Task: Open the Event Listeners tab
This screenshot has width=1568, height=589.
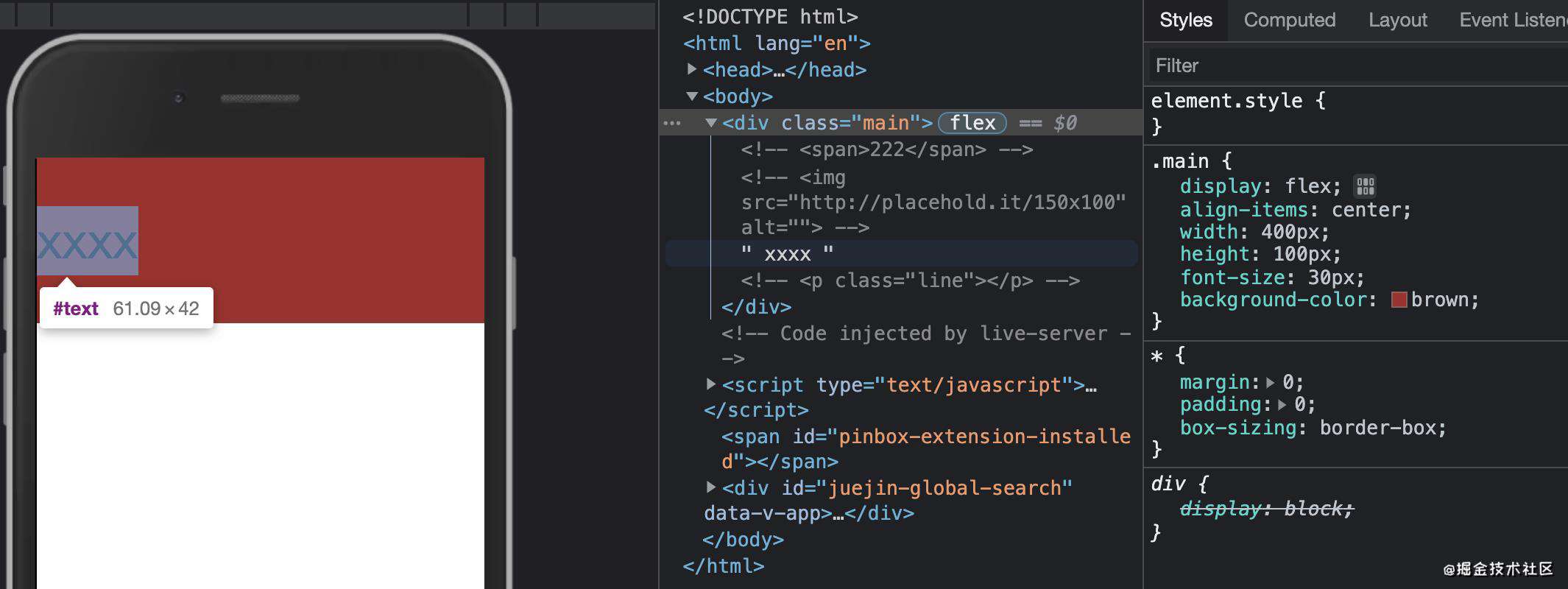Action: [x=1513, y=20]
